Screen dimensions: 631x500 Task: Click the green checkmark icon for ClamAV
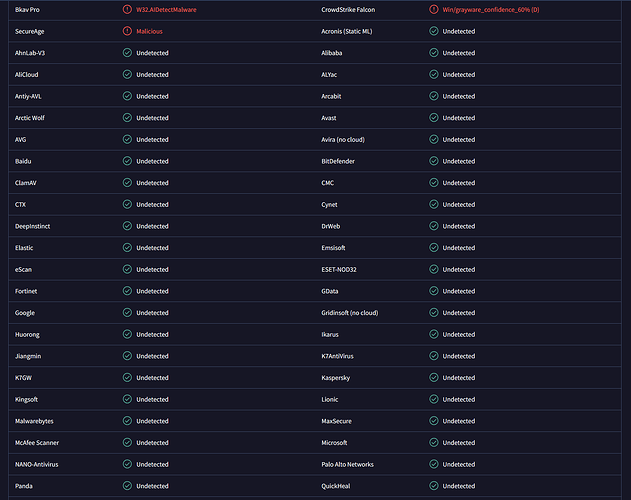click(x=127, y=183)
